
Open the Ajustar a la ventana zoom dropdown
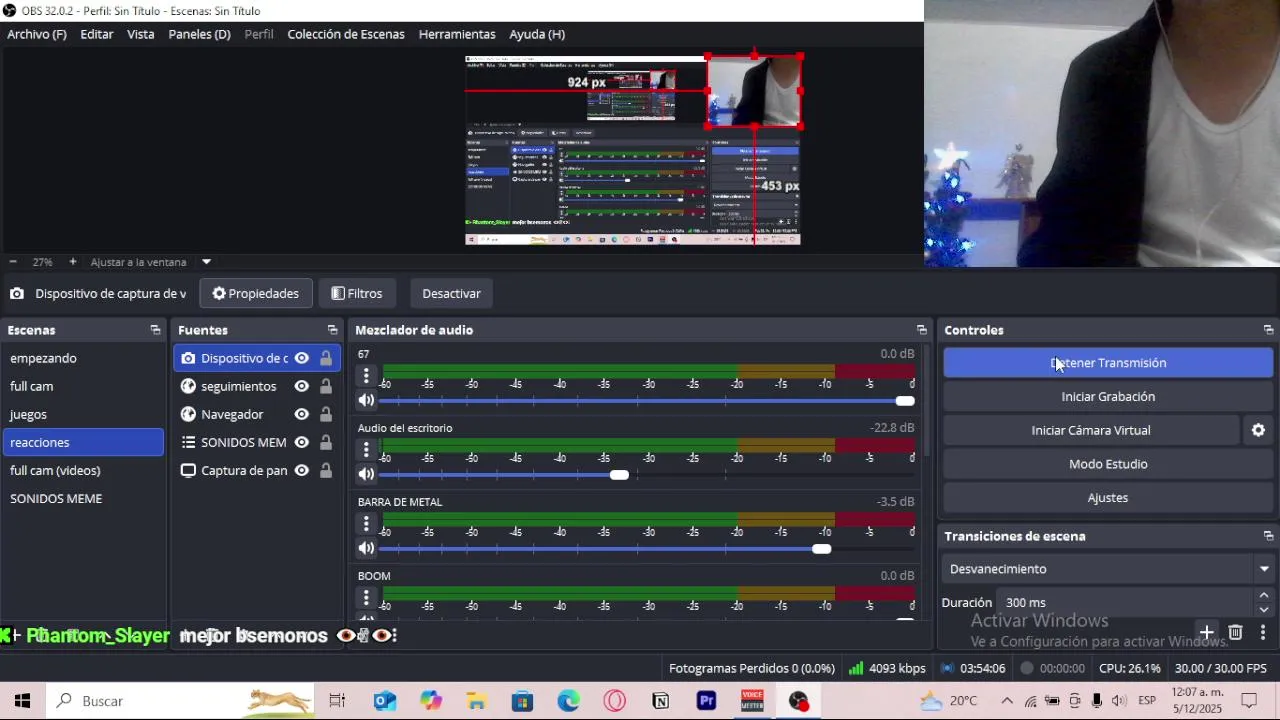tap(206, 262)
